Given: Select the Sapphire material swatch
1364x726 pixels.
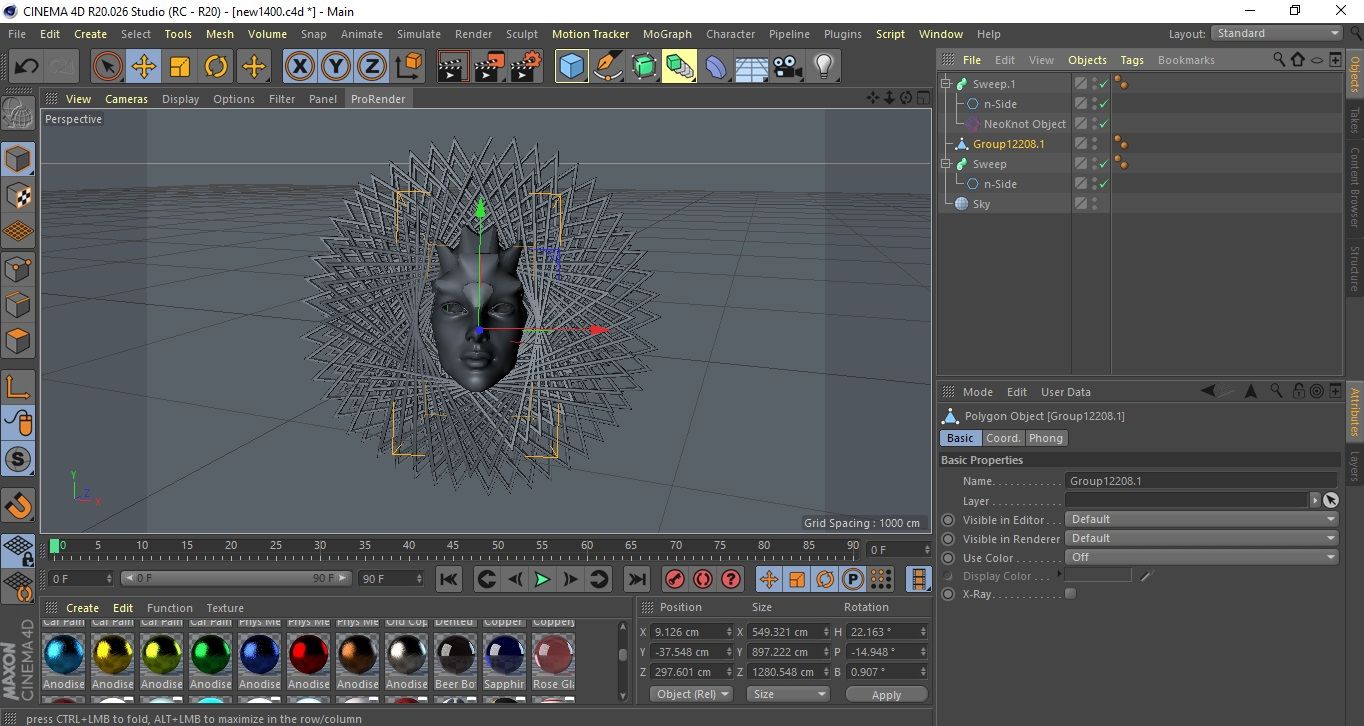Looking at the screenshot, I should point(504,655).
